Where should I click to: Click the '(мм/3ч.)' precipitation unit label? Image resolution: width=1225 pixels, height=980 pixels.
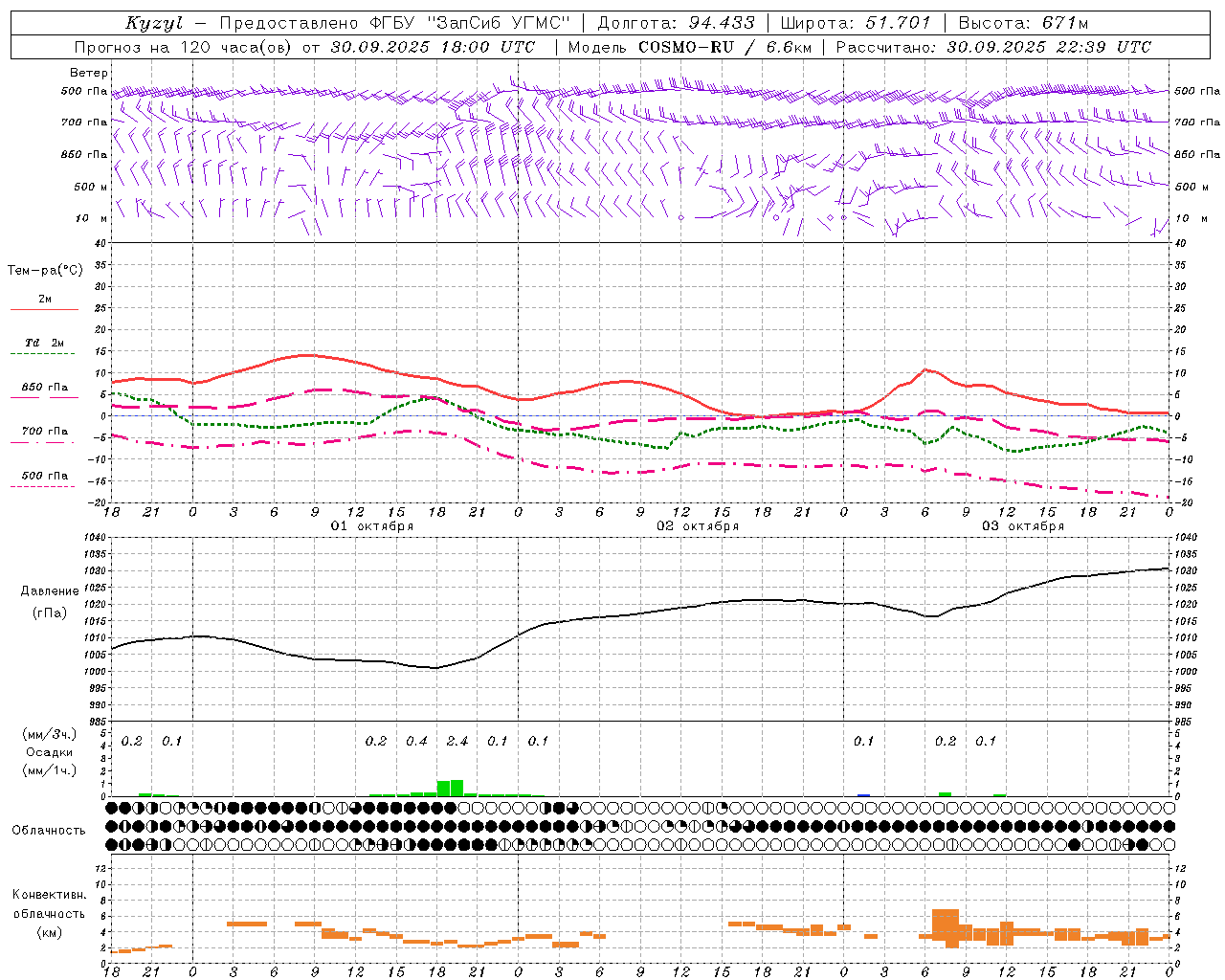click(x=50, y=735)
